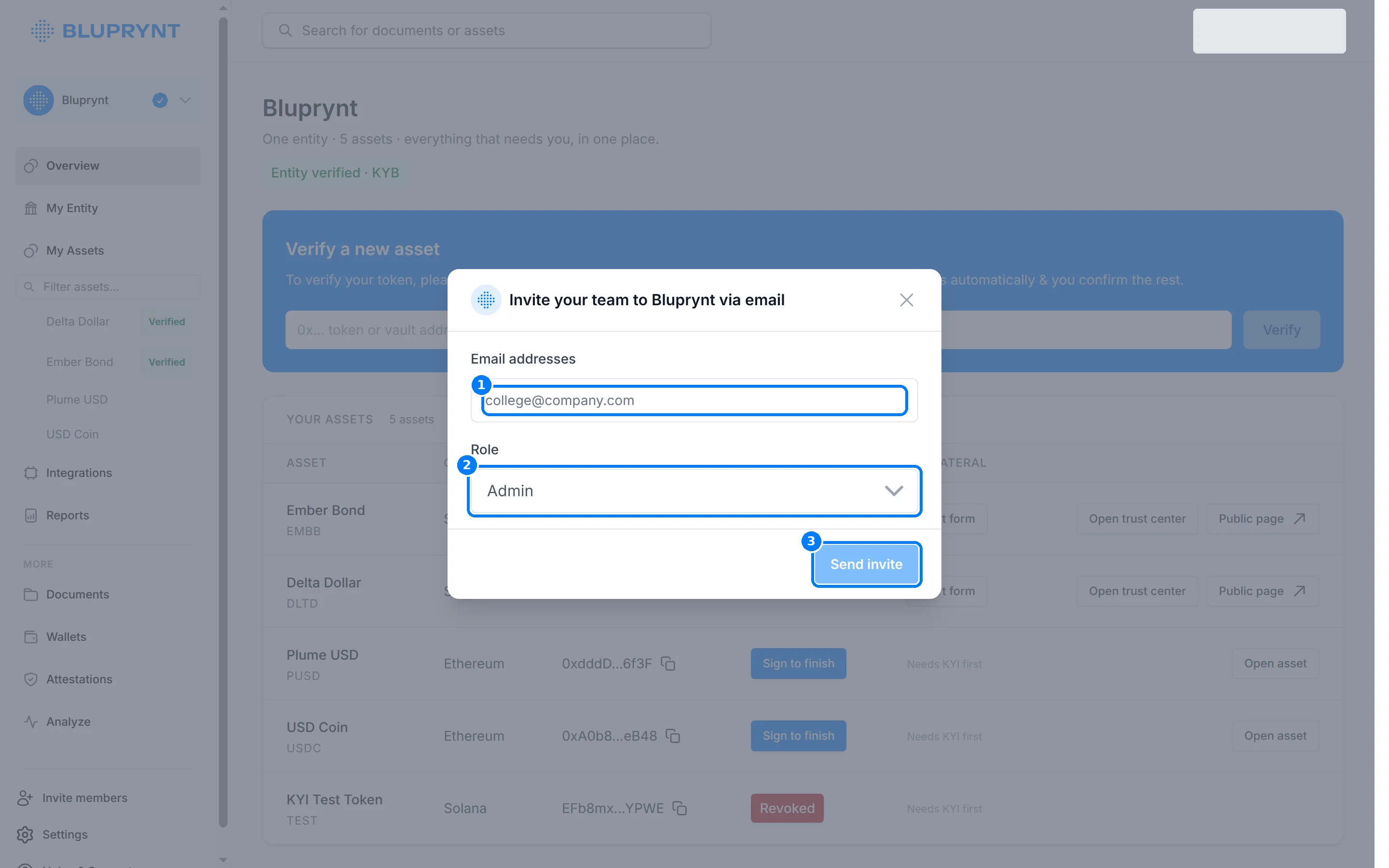
Task: Click the Filter assets search field
Action: coord(108,286)
